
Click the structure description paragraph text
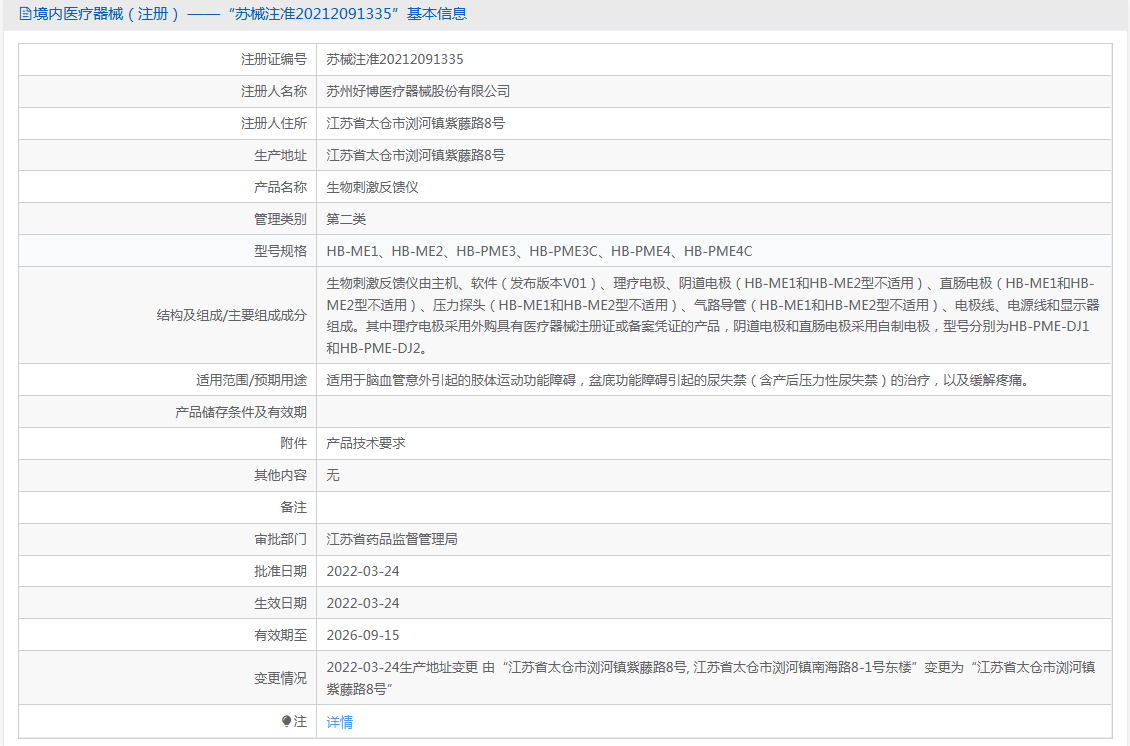pos(713,315)
